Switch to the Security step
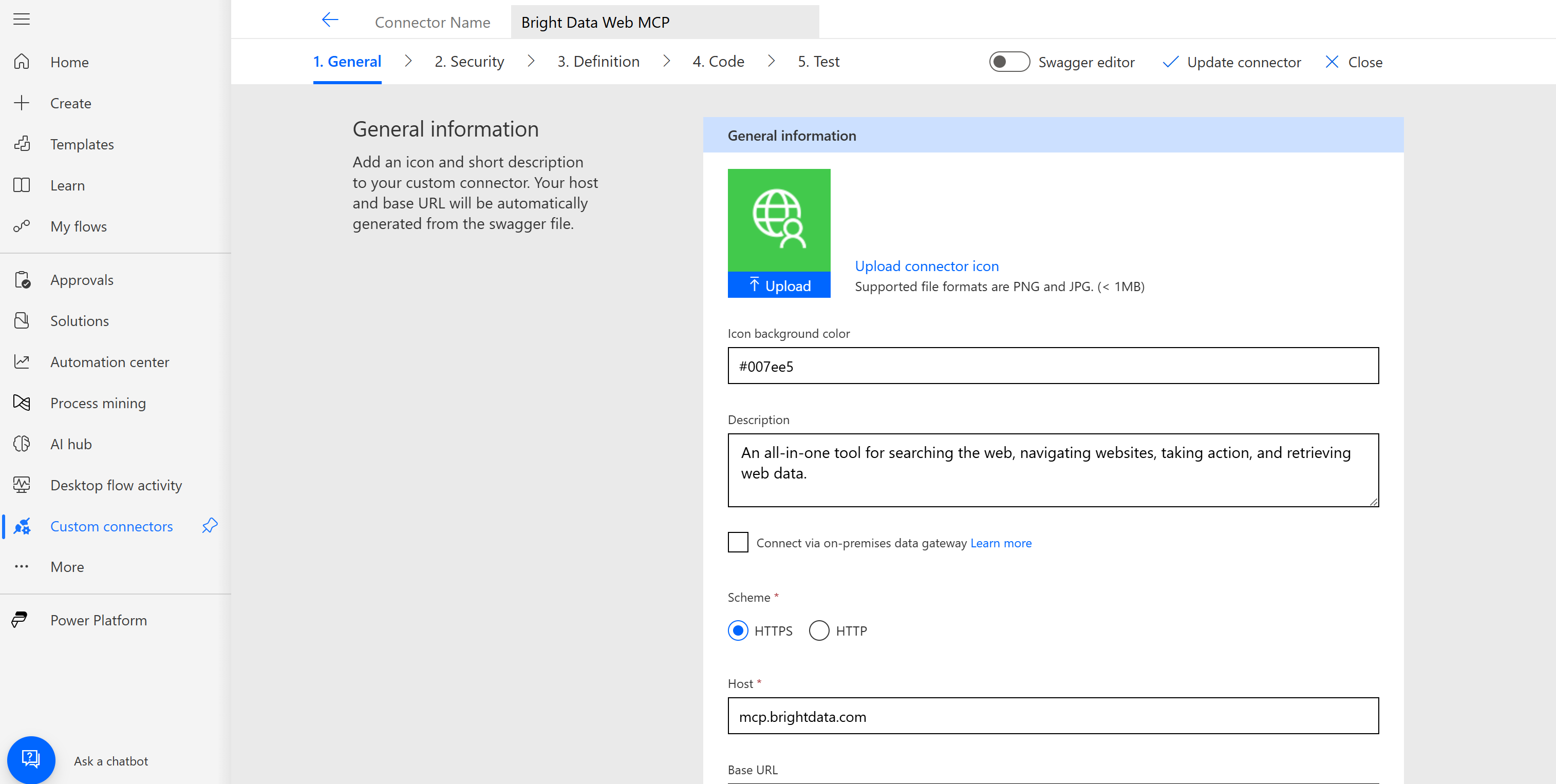Image resolution: width=1556 pixels, height=784 pixels. pos(470,61)
